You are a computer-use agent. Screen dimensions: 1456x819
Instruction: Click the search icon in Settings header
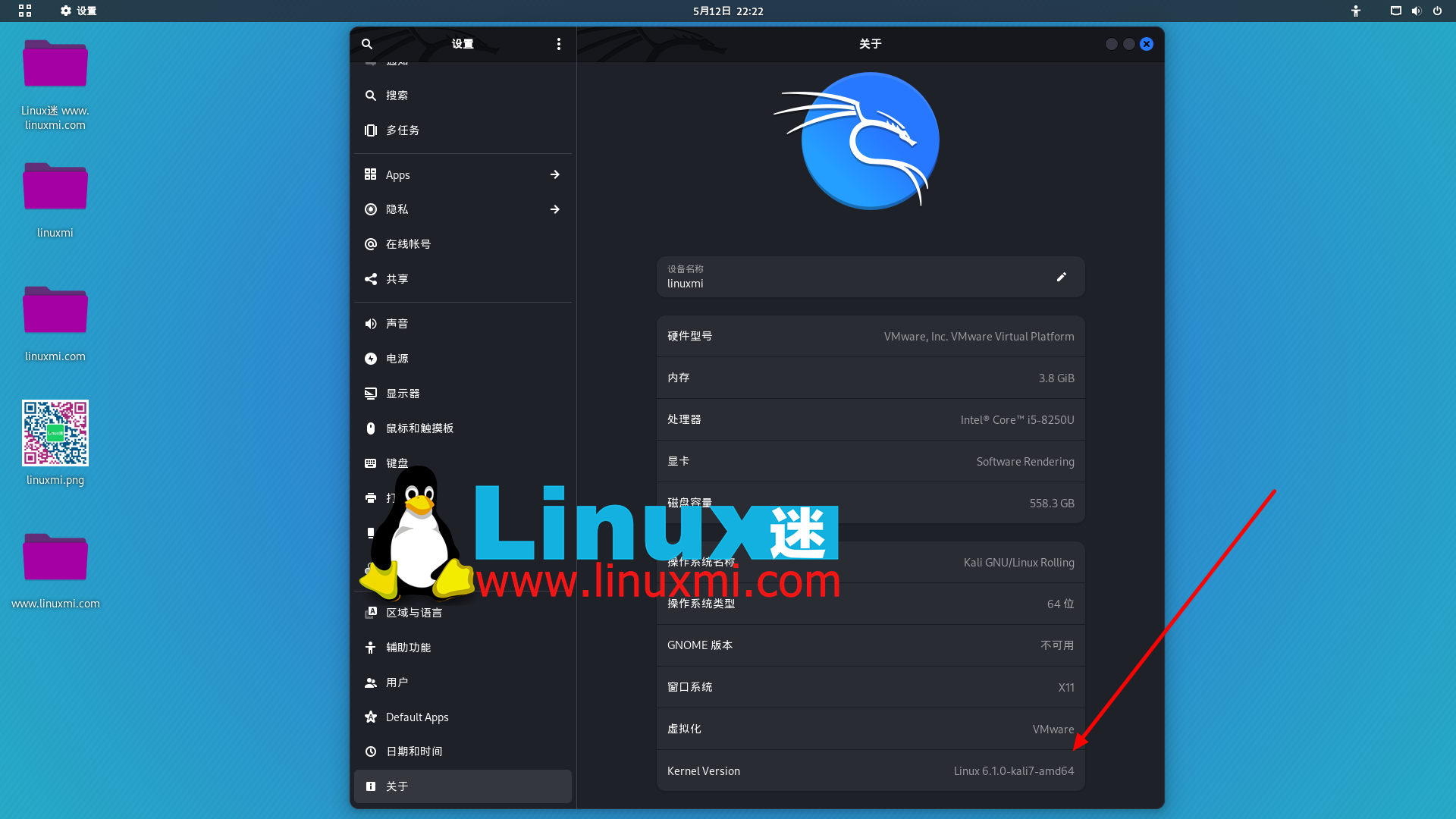coord(367,44)
